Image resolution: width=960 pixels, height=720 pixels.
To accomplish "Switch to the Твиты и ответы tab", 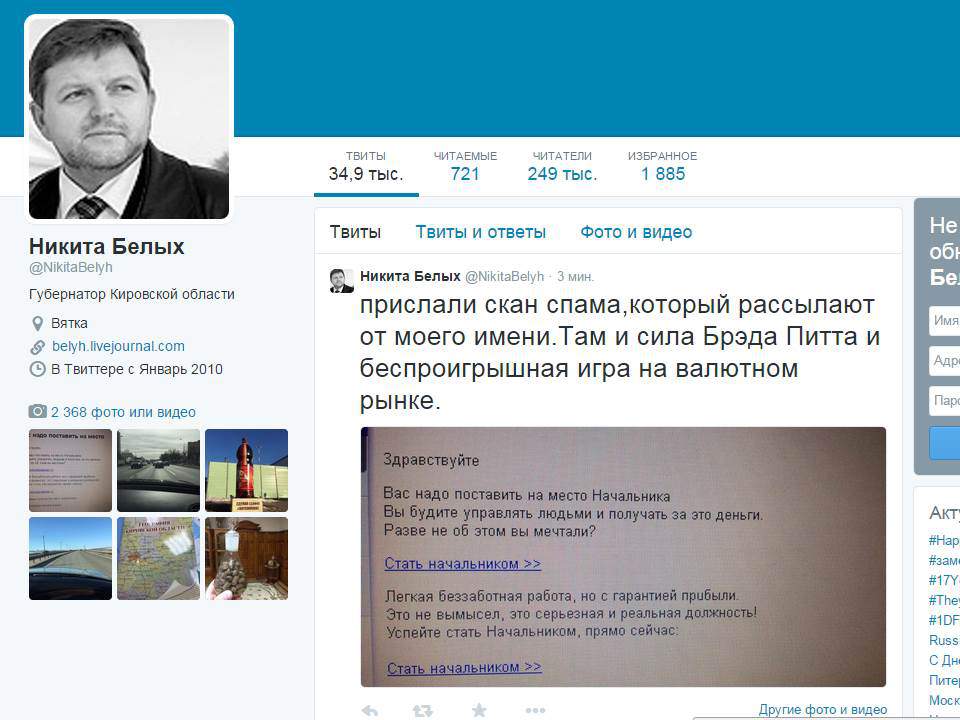I will pyautogui.click(x=481, y=232).
